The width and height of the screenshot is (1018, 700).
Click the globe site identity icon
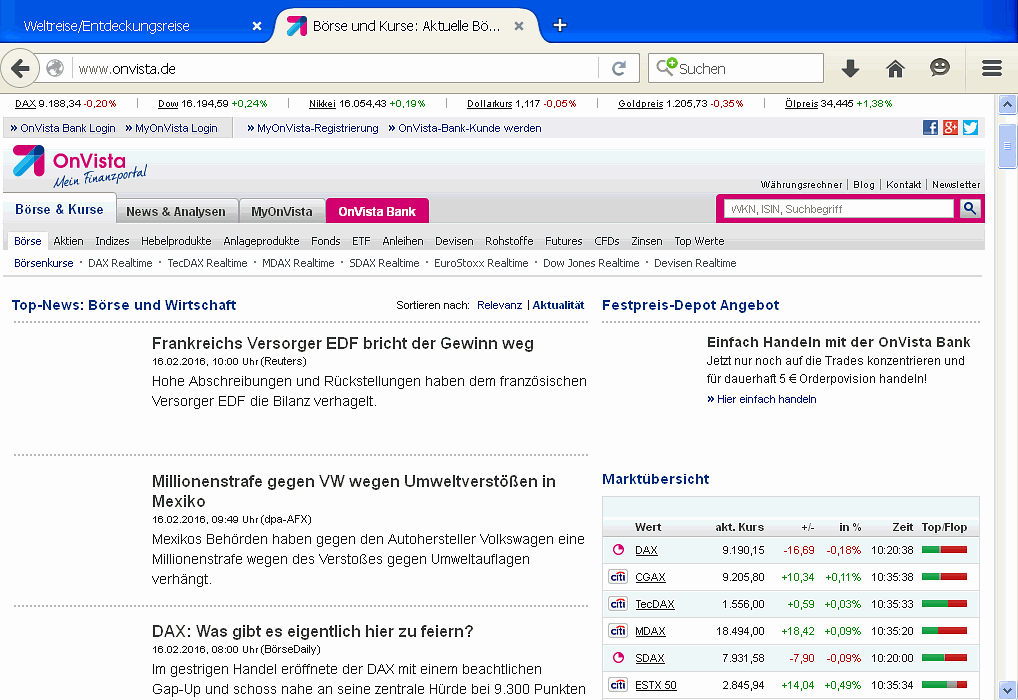(x=55, y=68)
